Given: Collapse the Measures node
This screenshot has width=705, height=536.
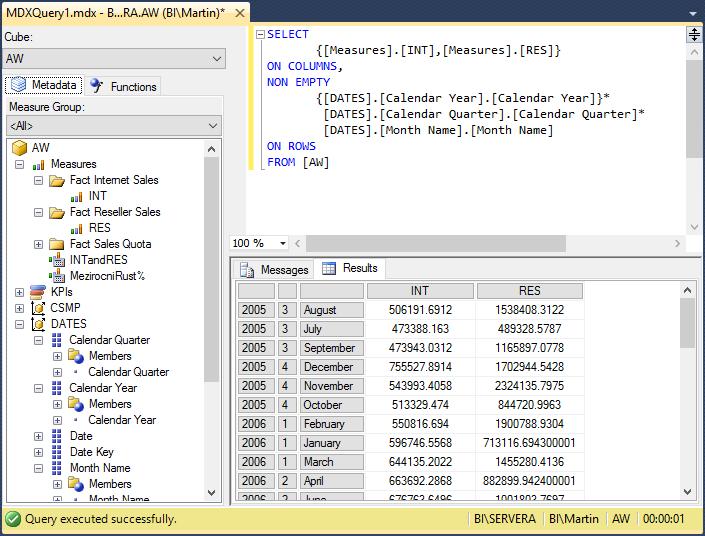Looking at the screenshot, I should (x=19, y=165).
